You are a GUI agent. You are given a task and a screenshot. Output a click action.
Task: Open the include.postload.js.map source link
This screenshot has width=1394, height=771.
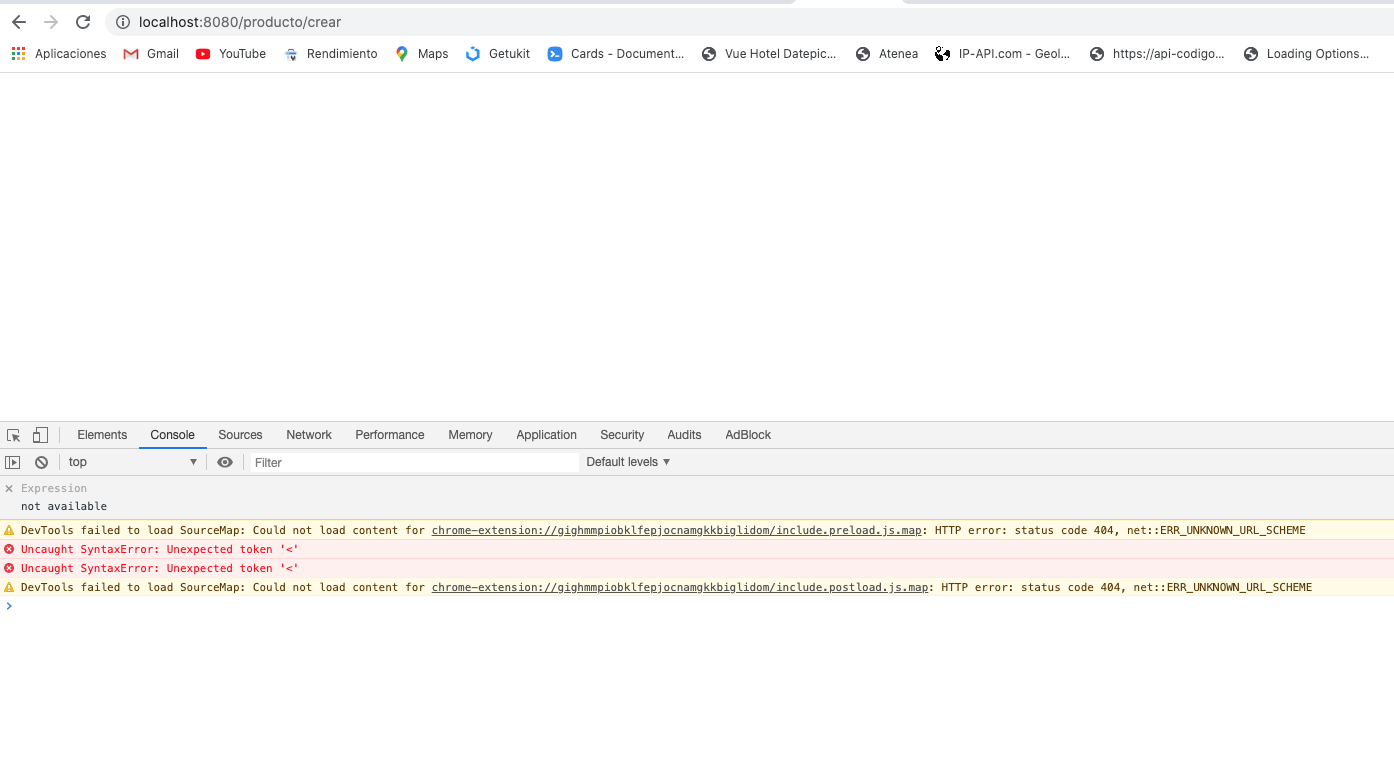[680, 587]
